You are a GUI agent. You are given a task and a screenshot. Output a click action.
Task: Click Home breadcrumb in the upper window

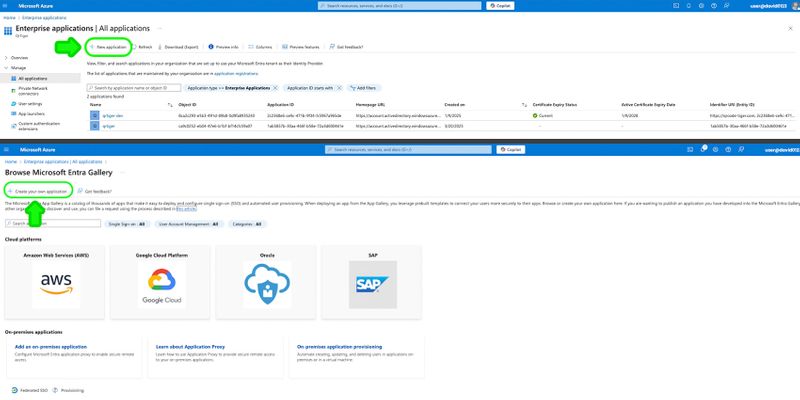pyautogui.click(x=9, y=18)
